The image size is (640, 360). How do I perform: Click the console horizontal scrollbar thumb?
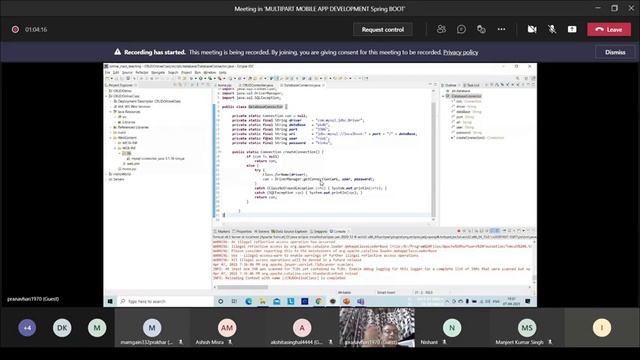[x=242, y=287]
